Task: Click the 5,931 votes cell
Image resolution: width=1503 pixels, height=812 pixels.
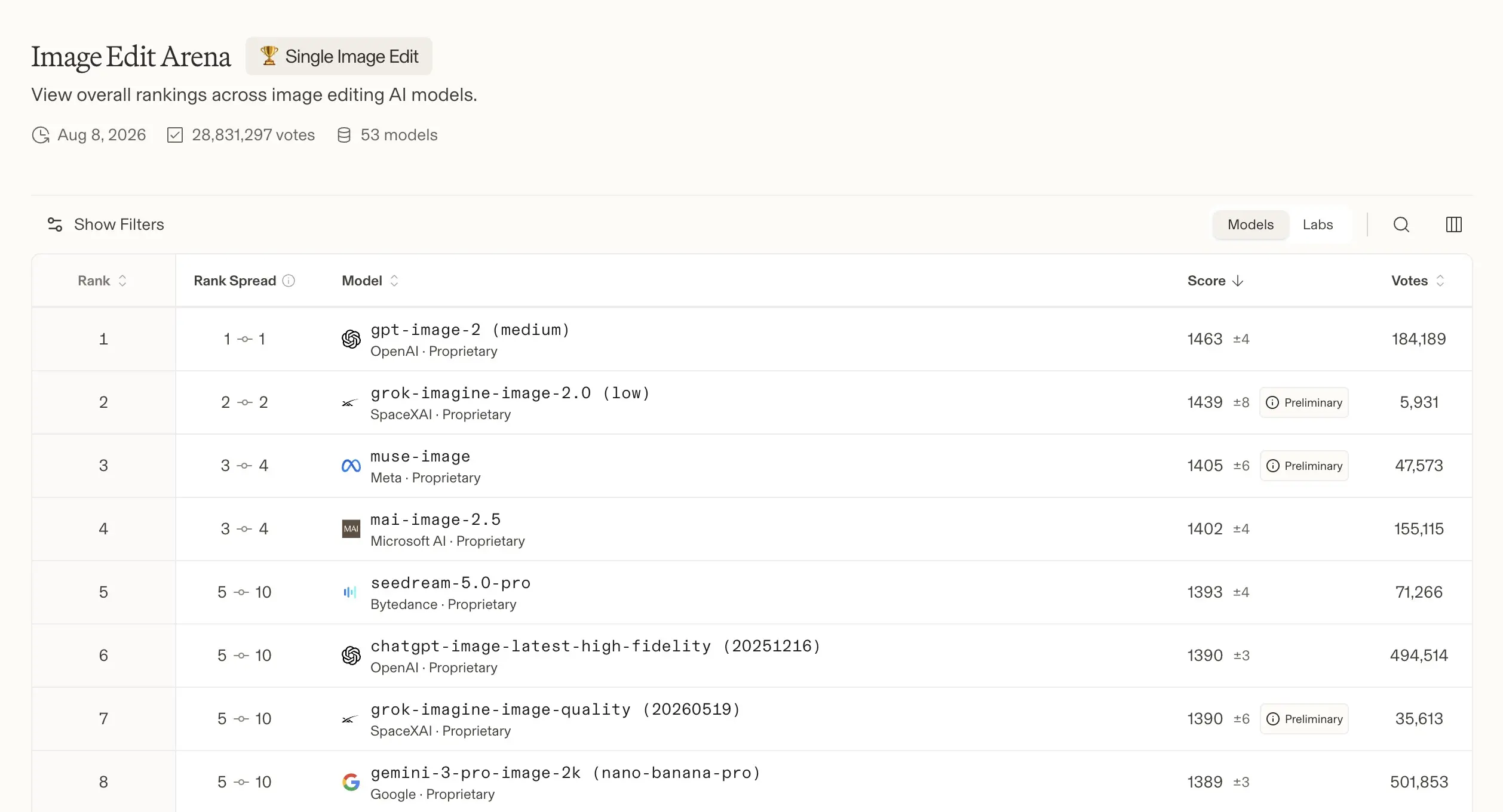Action: point(1419,402)
